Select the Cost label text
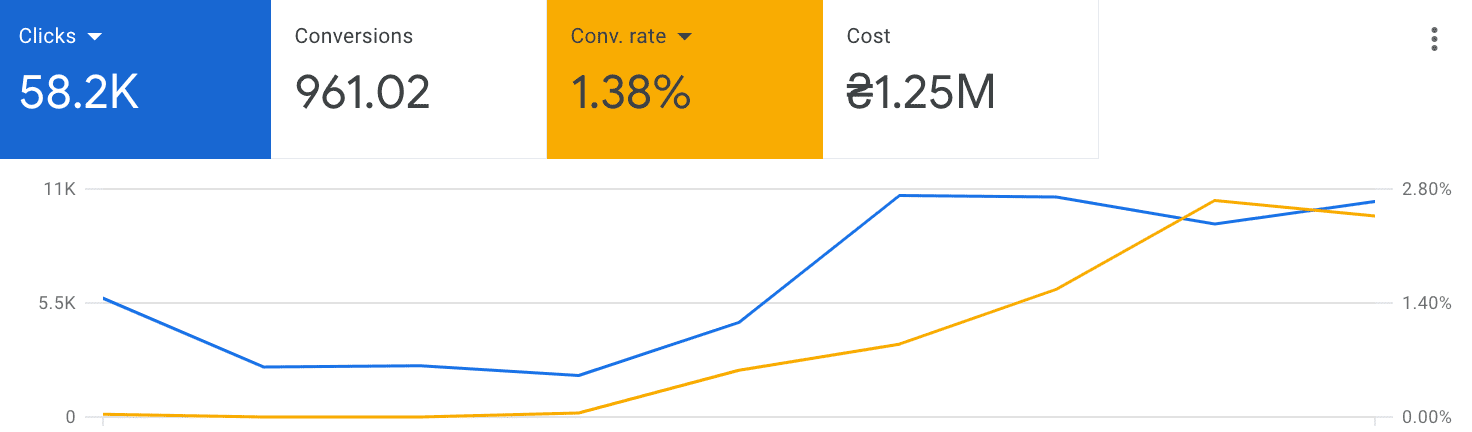The height and width of the screenshot is (432, 1472). point(868,36)
